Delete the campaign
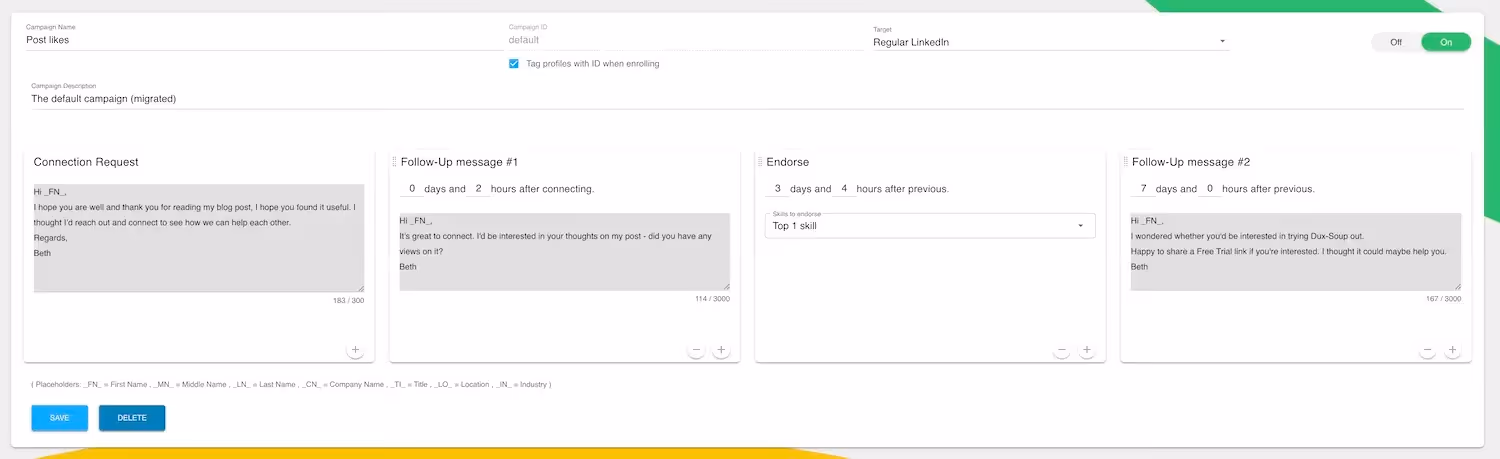 (132, 418)
